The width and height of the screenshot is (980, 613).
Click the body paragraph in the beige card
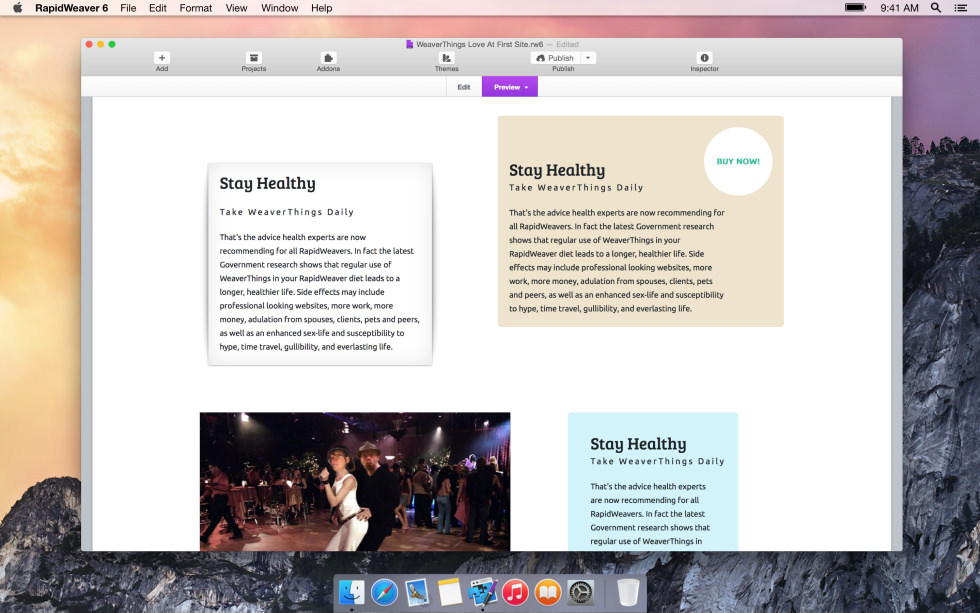coord(616,261)
